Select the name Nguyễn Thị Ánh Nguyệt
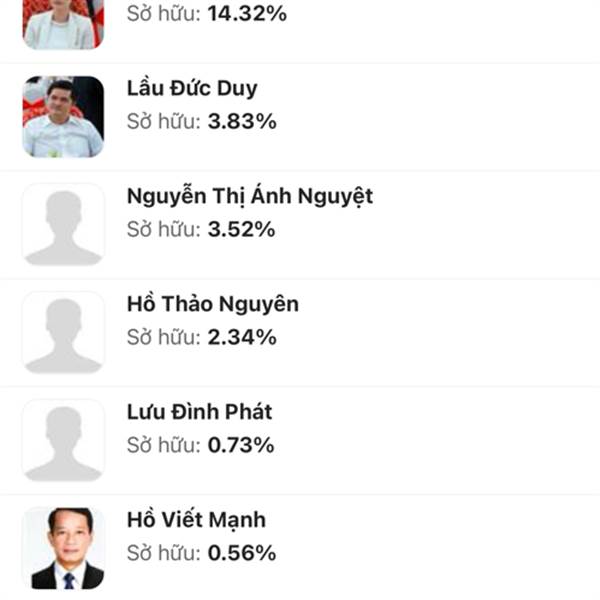 click(250, 197)
